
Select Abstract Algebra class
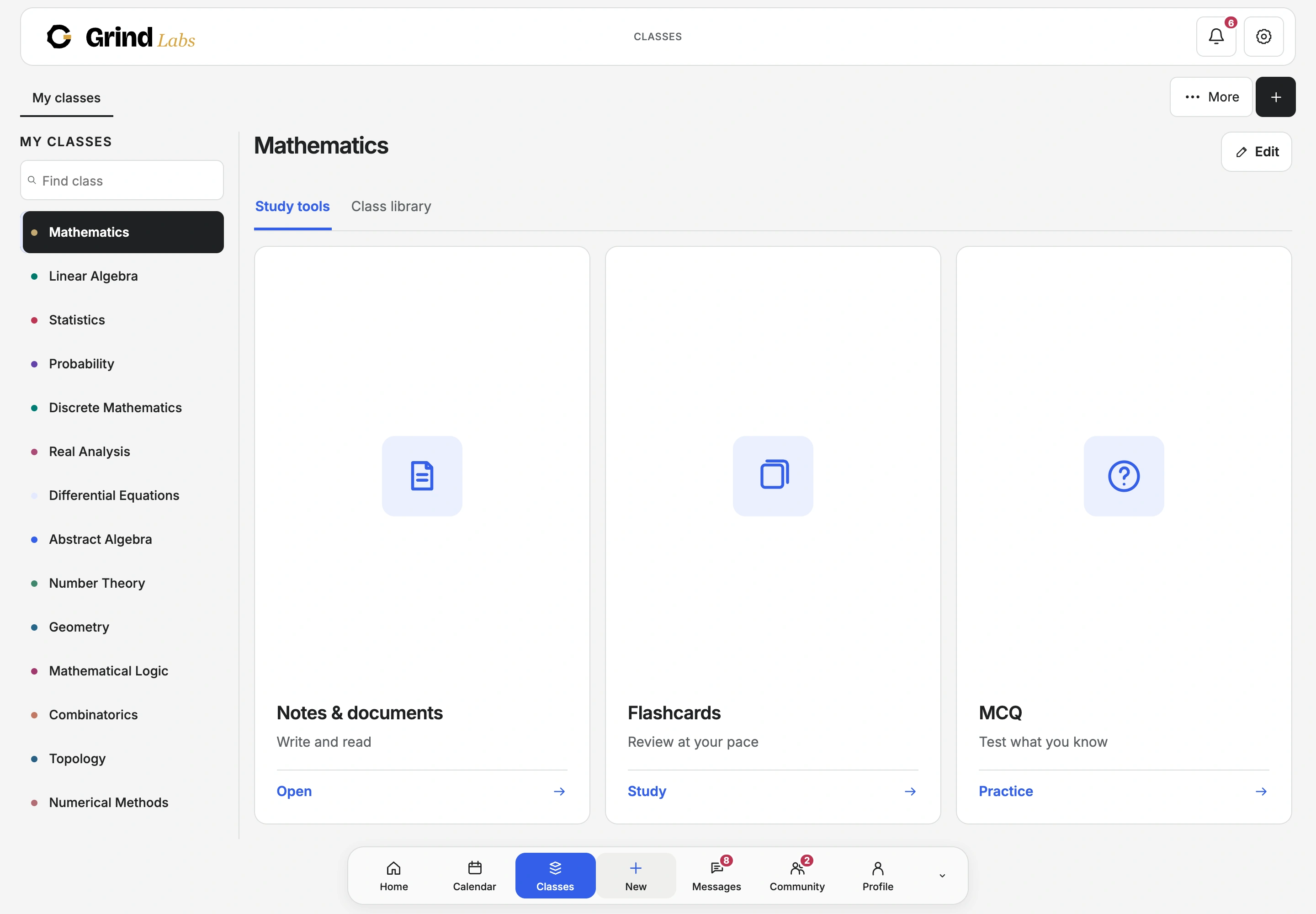122,539
